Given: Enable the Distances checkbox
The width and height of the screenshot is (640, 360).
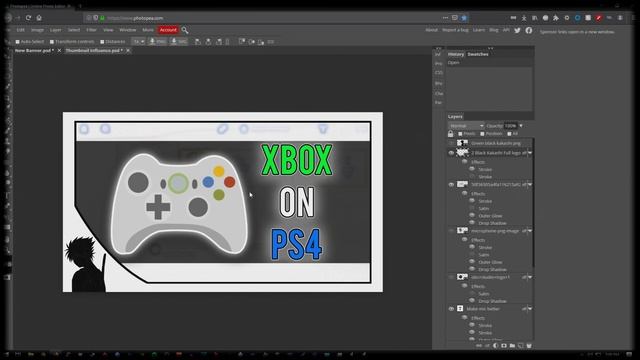Looking at the screenshot, I should click(x=102, y=42).
